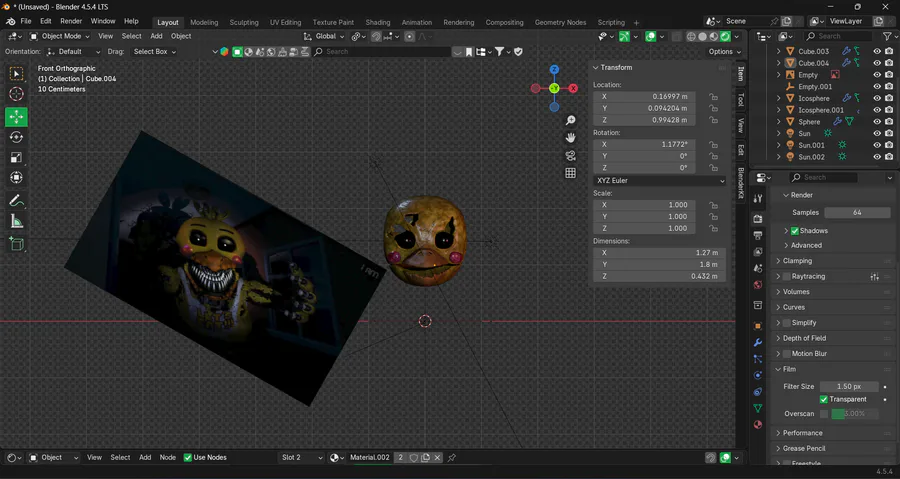Viewport: 900px width, 479px height.
Task: Open the Select Box drag dropdown
Action: coord(154,52)
